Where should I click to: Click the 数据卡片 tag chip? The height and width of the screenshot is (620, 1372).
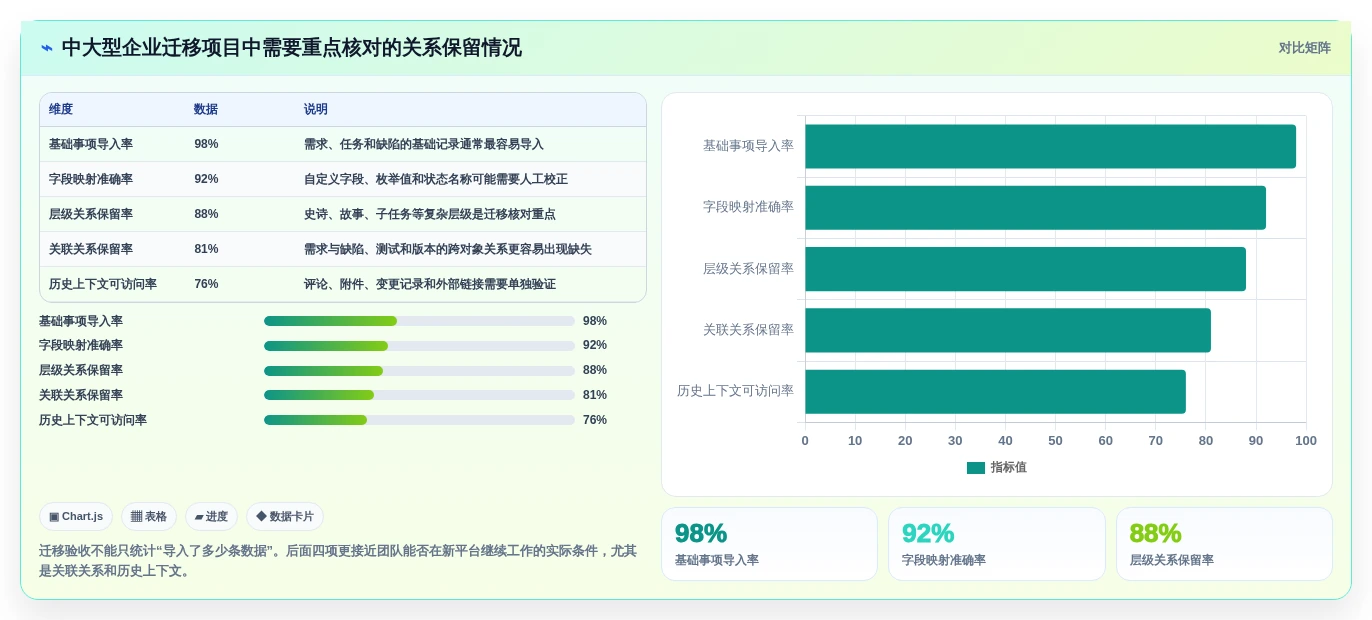pos(285,517)
